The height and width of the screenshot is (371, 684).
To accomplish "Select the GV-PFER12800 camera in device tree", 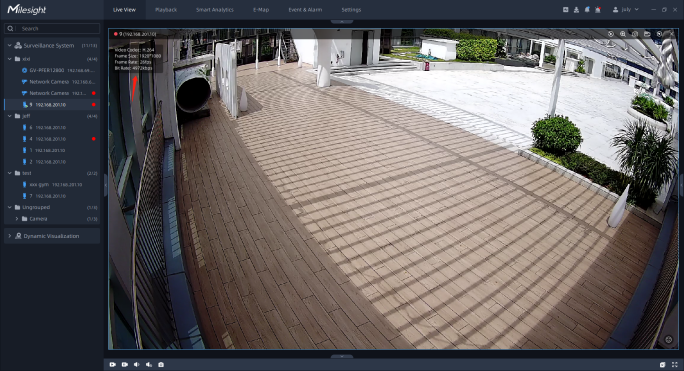I will click(x=47, y=70).
